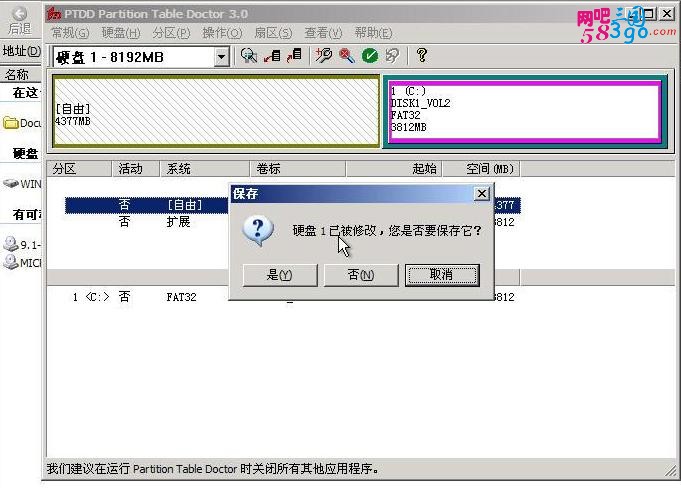The height and width of the screenshot is (488, 681).
Task: Click the 起始 column header
Action: click(x=394, y=168)
